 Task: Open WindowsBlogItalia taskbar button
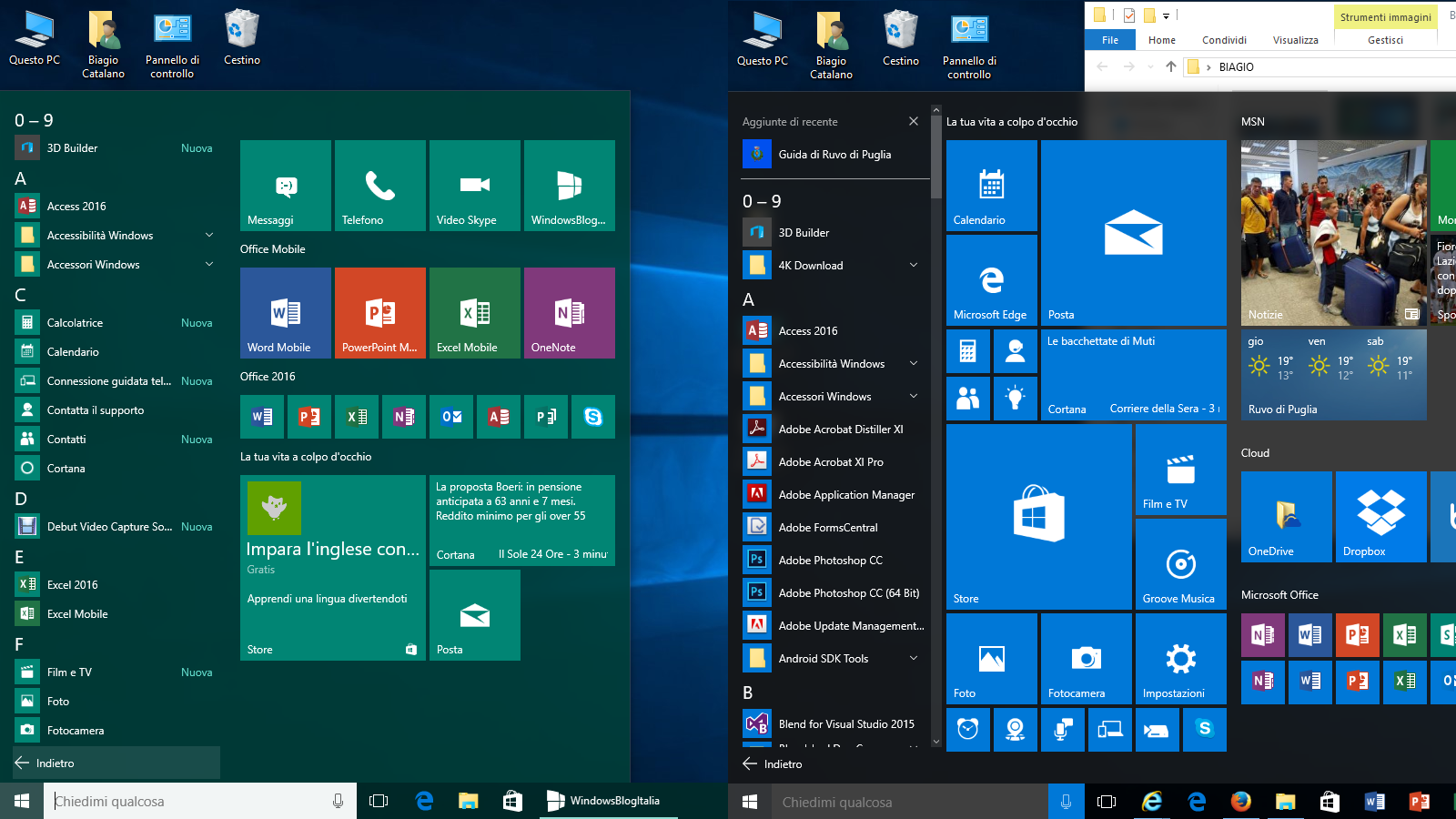pyautogui.click(x=608, y=801)
